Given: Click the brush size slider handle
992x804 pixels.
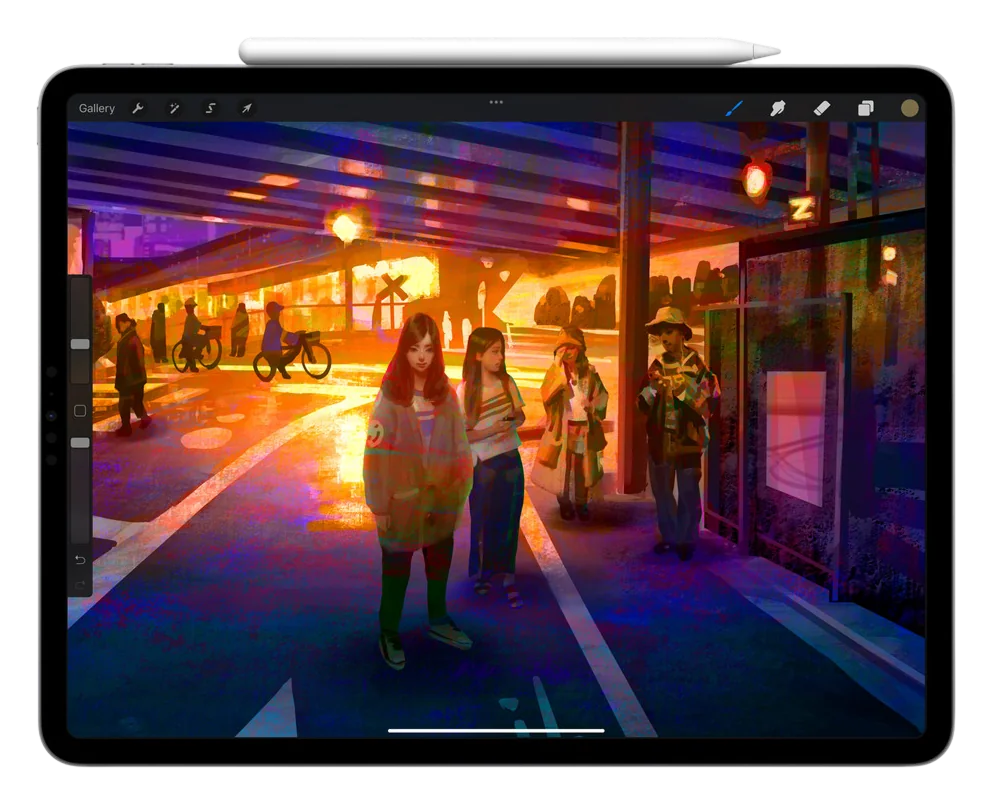Looking at the screenshot, I should tap(80, 344).
